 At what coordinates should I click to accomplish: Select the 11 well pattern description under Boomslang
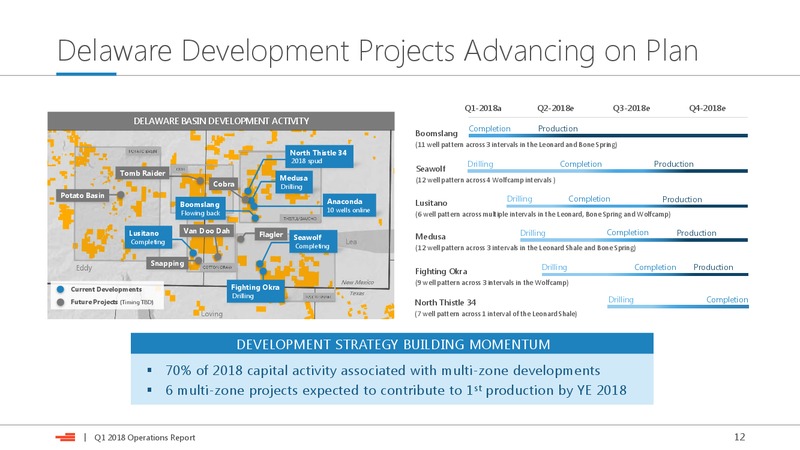516,144
